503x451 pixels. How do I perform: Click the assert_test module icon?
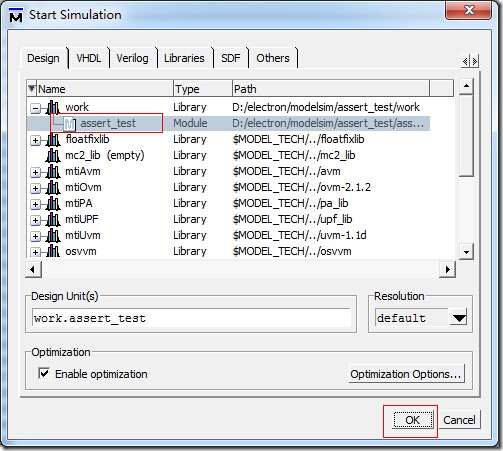pos(70,124)
